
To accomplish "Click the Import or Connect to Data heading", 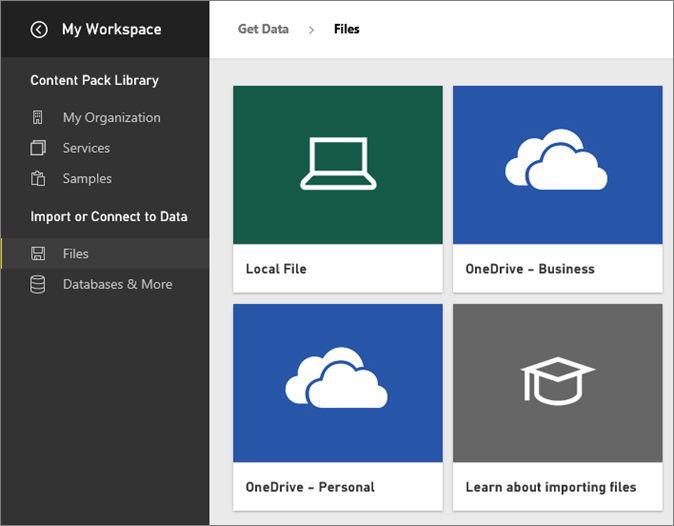I will [109, 217].
